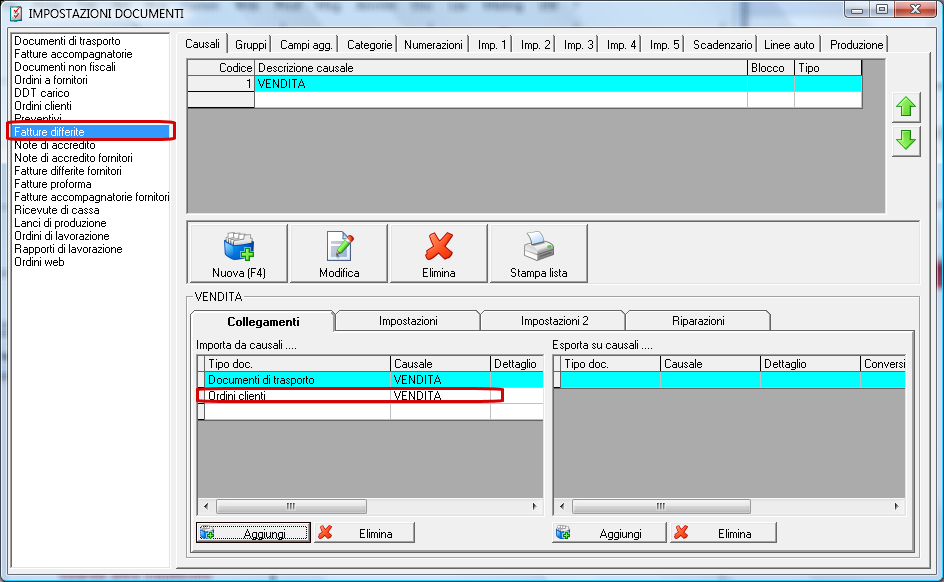Click the Esporta Dettaglio column header
Viewport: 944px width, 582px height.
coord(810,364)
